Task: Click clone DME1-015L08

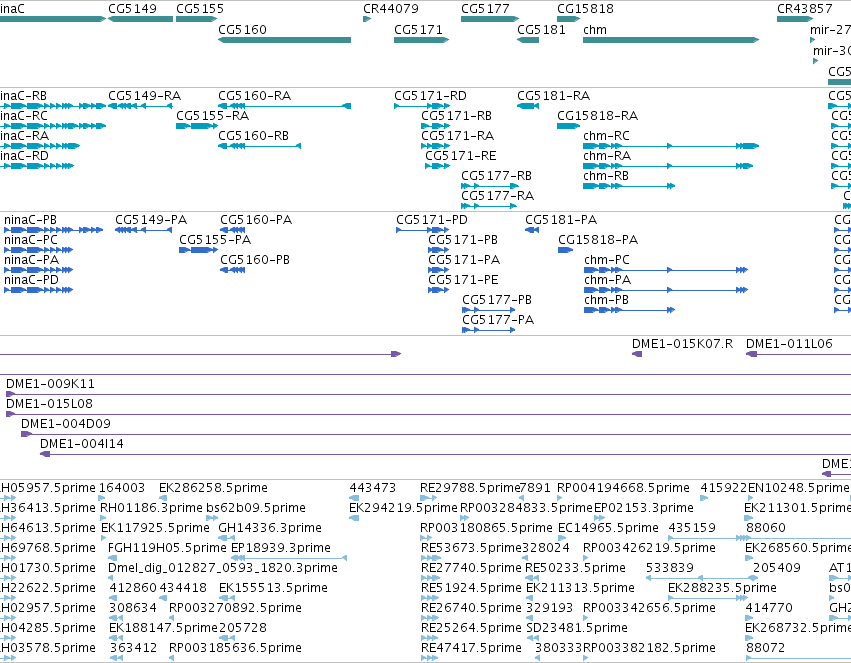Action: click(428, 415)
